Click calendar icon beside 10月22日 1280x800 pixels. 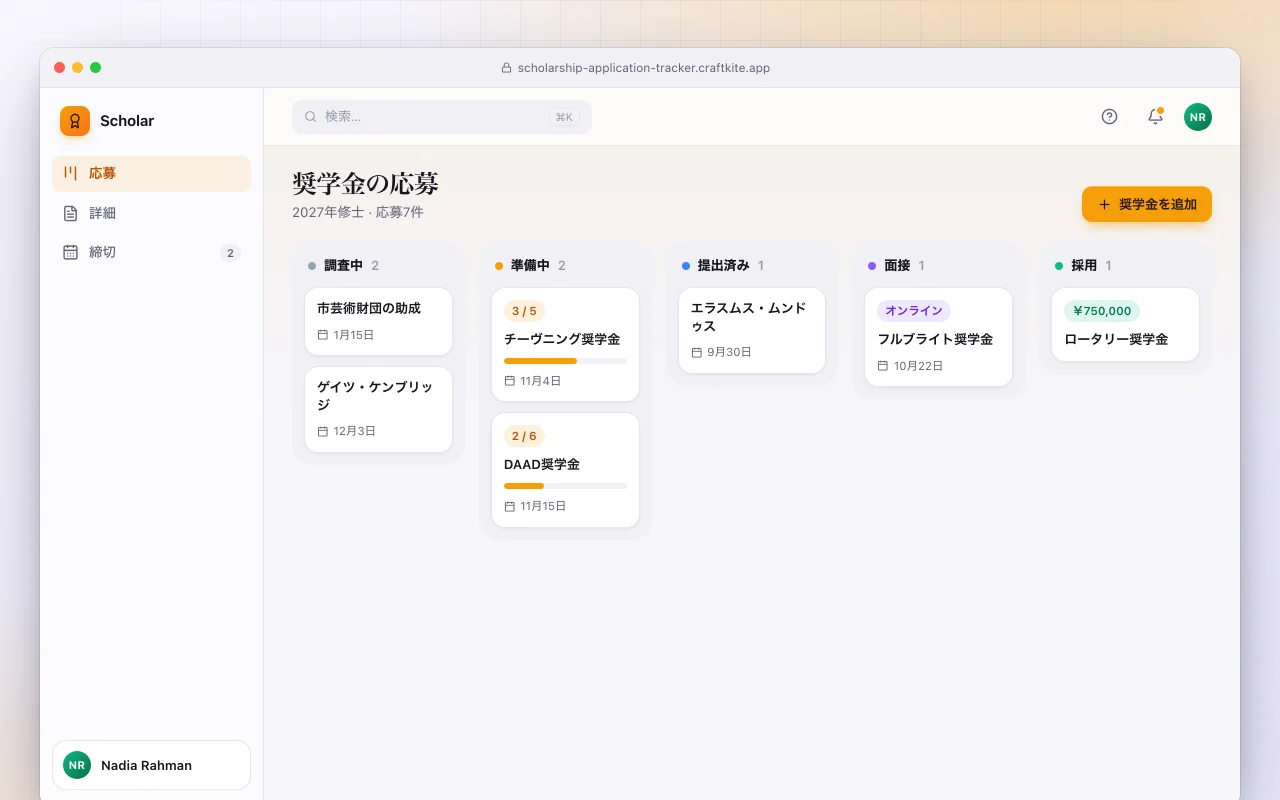(883, 366)
